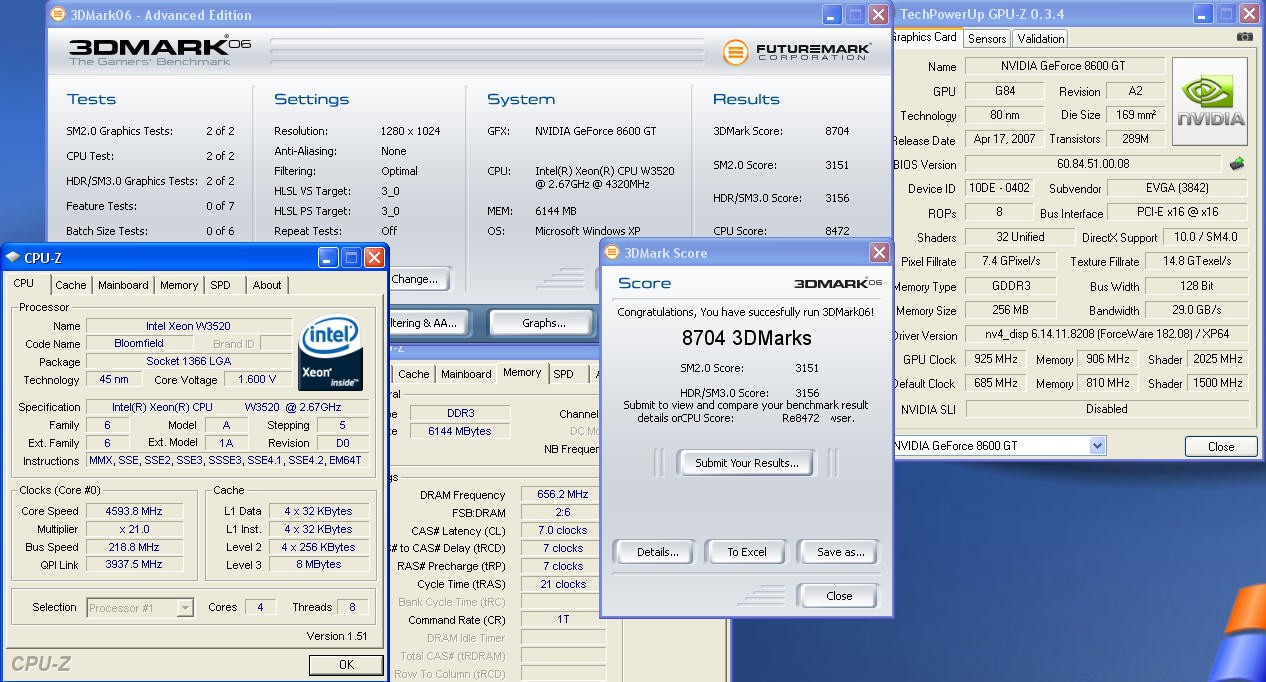Click the BIOS save icon in GPU-Z
The image size is (1266, 682).
click(x=1237, y=164)
